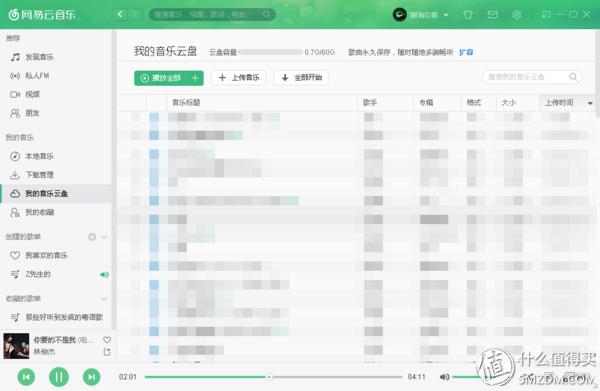The width and height of the screenshot is (600, 391).
Task: Click the 上传音乐 button
Action: click(x=239, y=78)
